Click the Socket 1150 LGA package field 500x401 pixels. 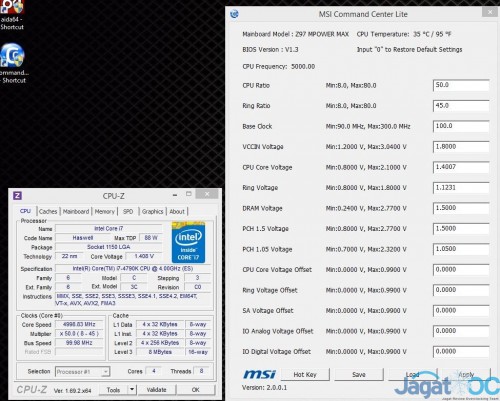(109, 247)
